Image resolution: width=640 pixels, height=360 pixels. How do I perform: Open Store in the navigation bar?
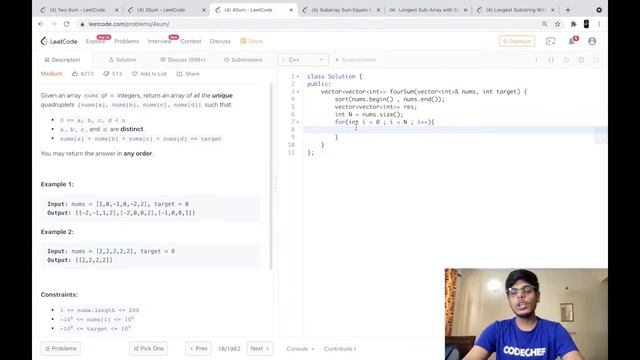[x=251, y=41]
